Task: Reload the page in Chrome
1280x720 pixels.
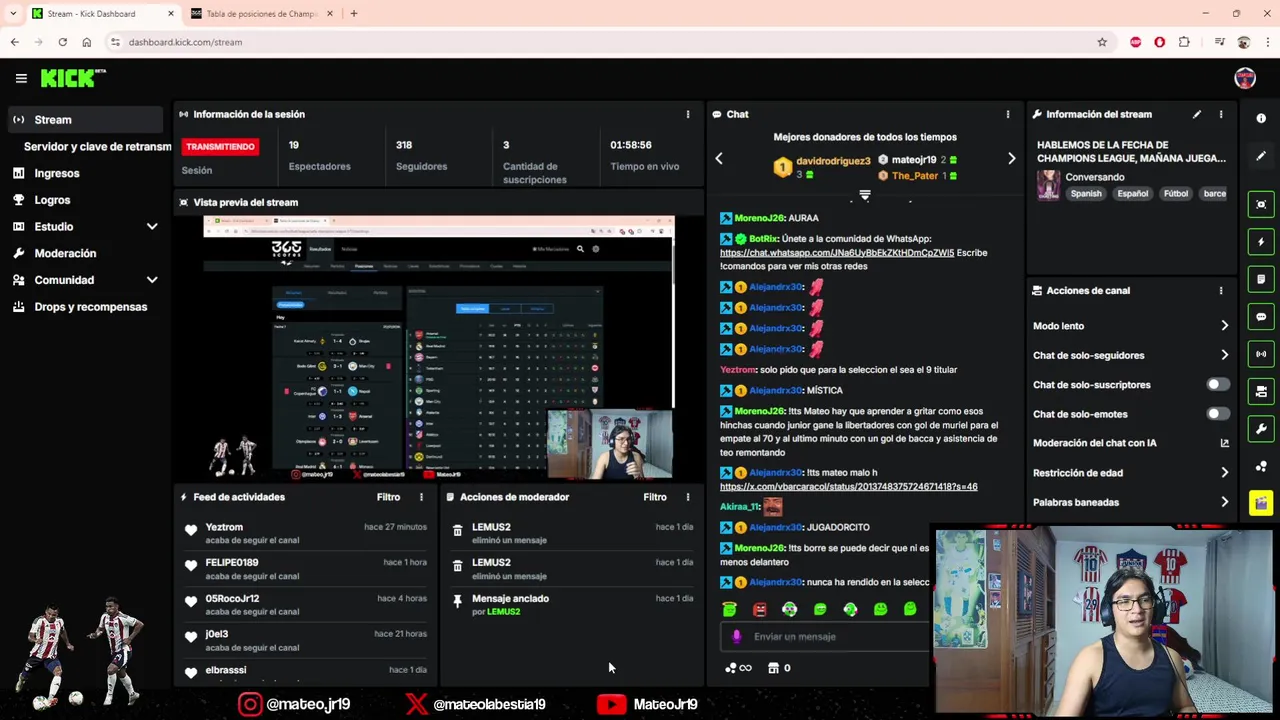Action: [x=62, y=42]
